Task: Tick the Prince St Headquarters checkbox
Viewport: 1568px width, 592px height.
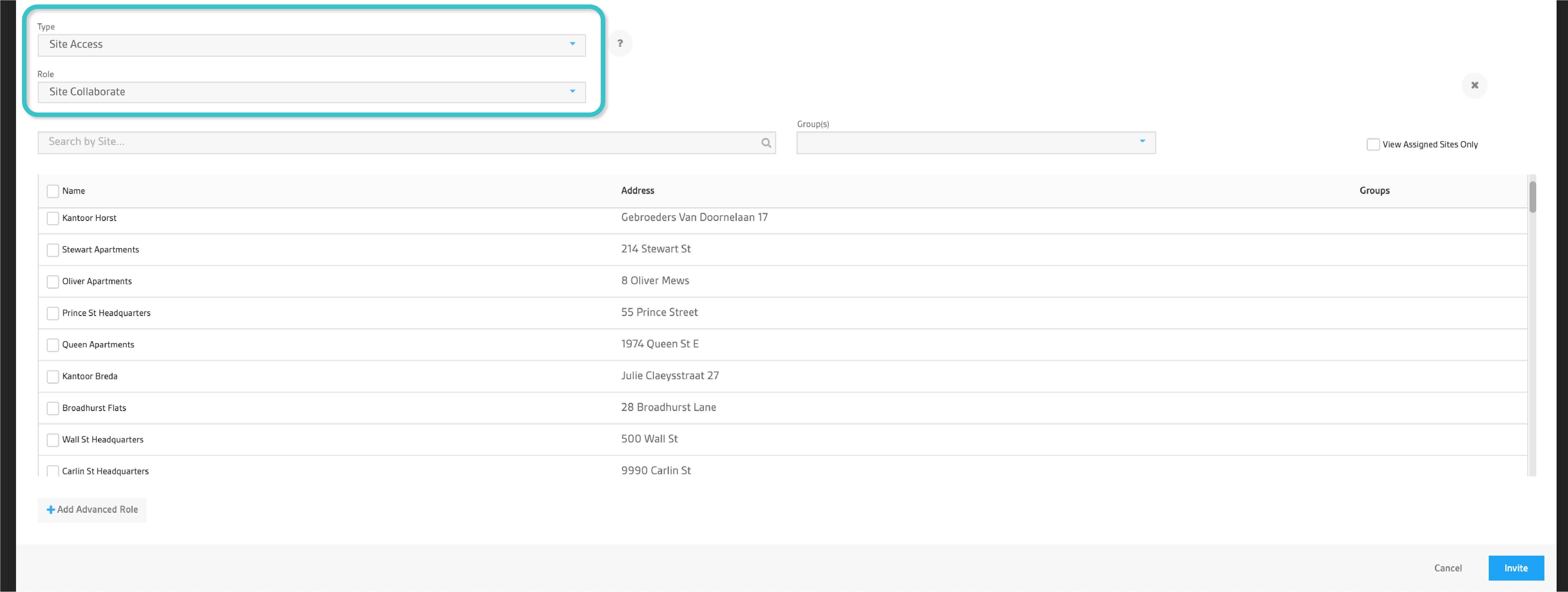Action: 53,313
